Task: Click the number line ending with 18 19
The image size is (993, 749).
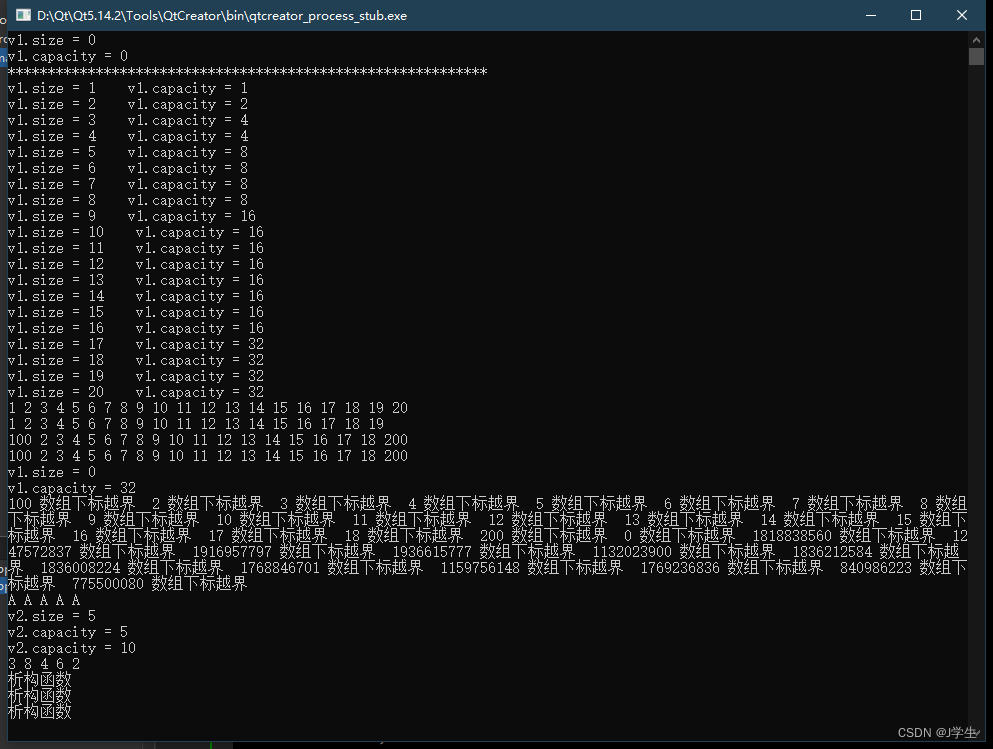Action: pyautogui.click(x=196, y=424)
